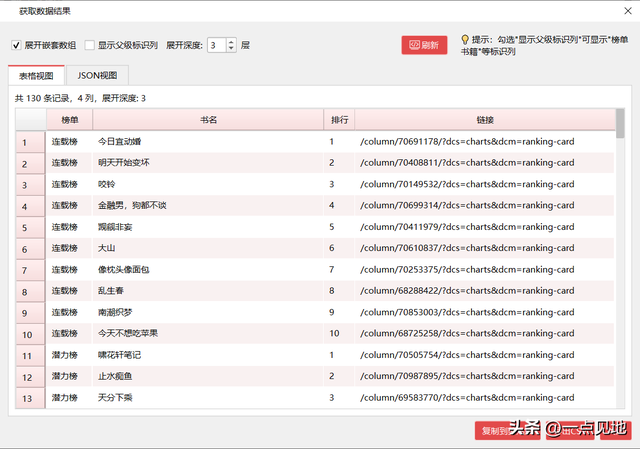Uncheck the 展开嵌套数组 checkbox
Image resolution: width=640 pixels, height=449 pixels.
click(x=16, y=45)
